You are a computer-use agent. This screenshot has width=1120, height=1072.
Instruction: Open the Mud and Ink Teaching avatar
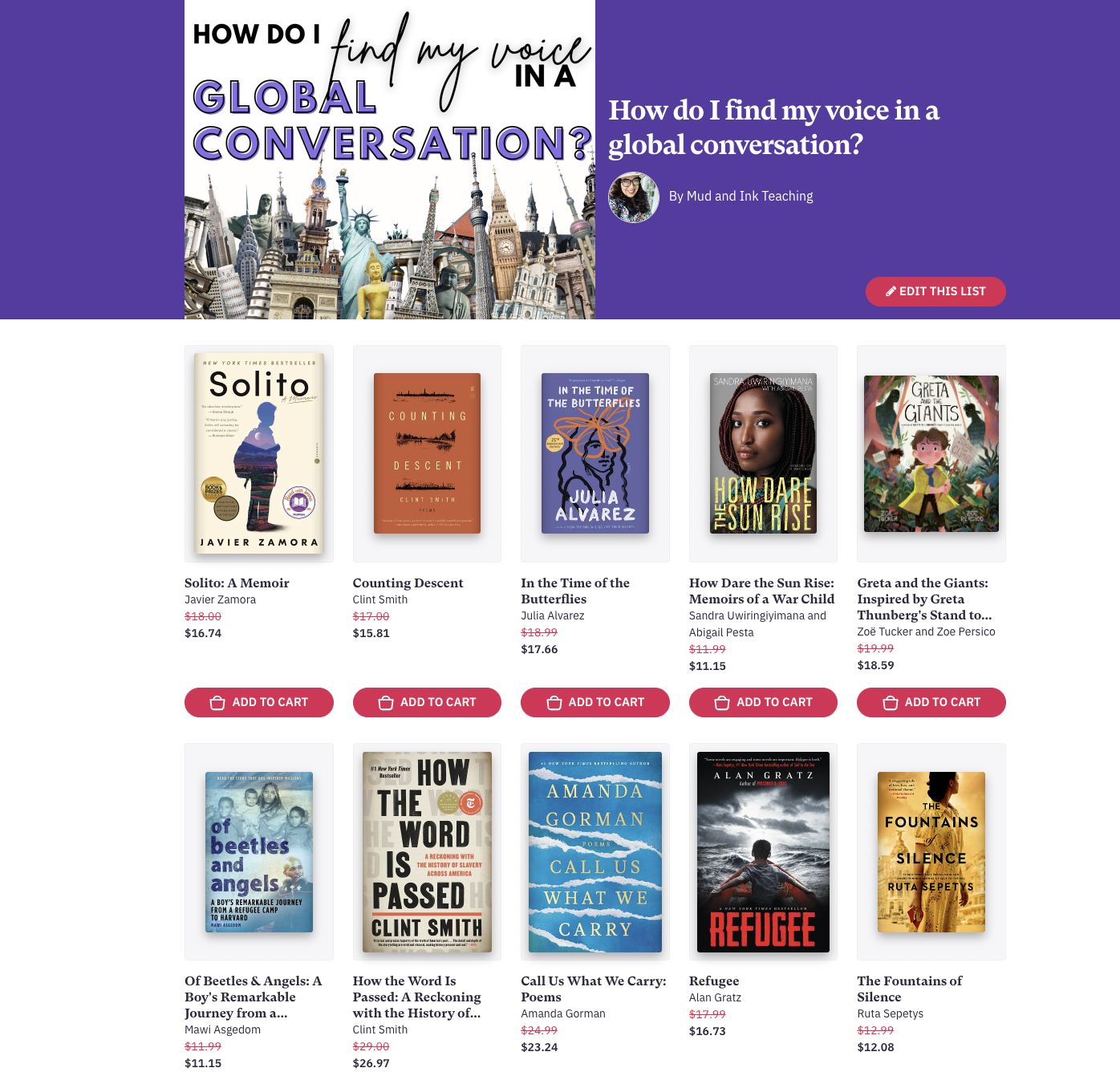[x=633, y=197]
